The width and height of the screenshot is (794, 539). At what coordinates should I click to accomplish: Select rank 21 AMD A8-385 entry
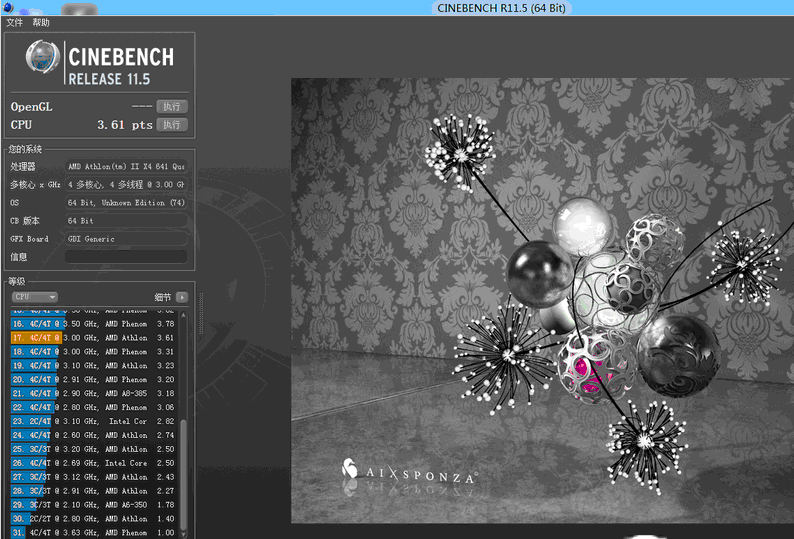tap(95, 394)
